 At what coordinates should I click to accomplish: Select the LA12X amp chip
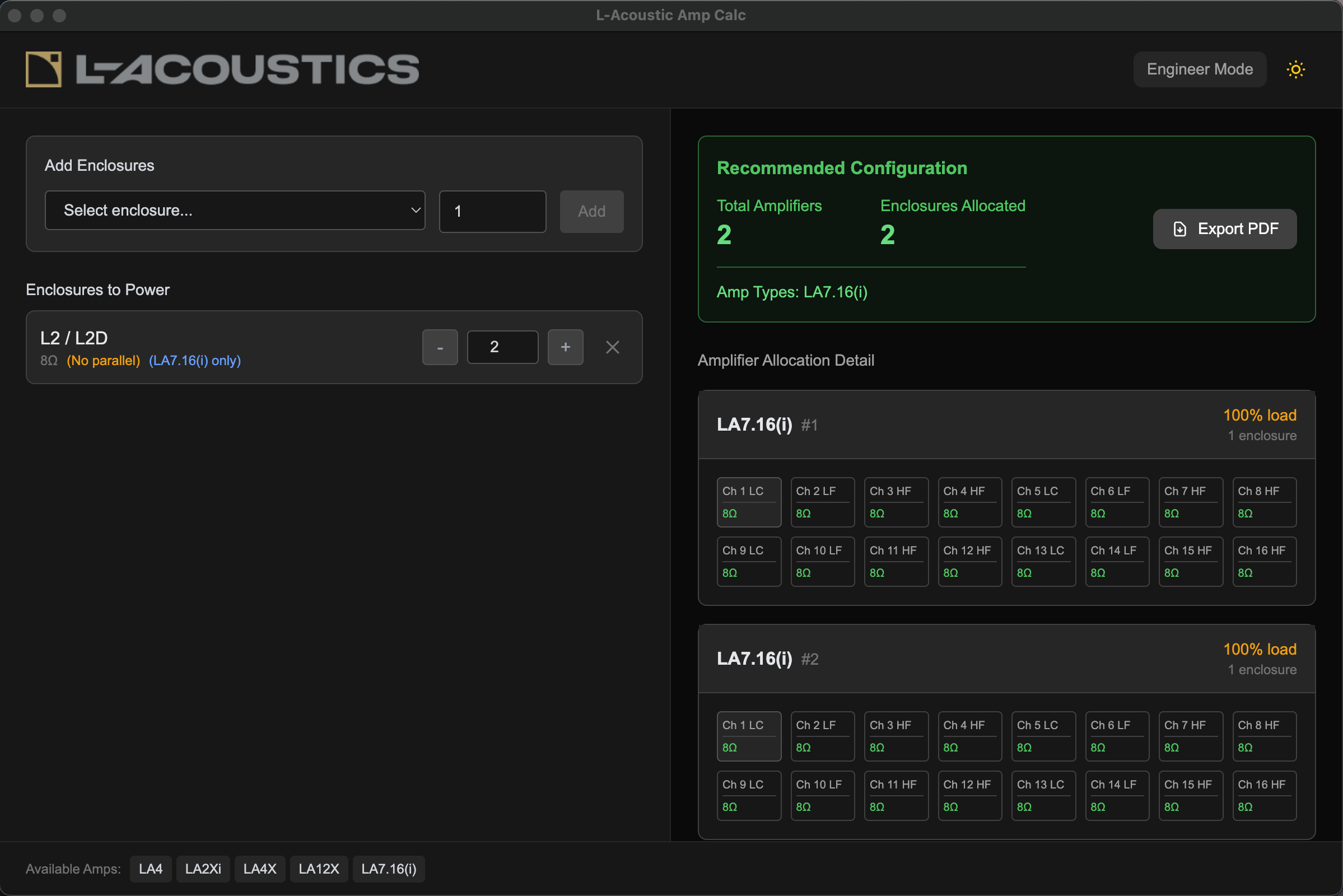pos(318,869)
